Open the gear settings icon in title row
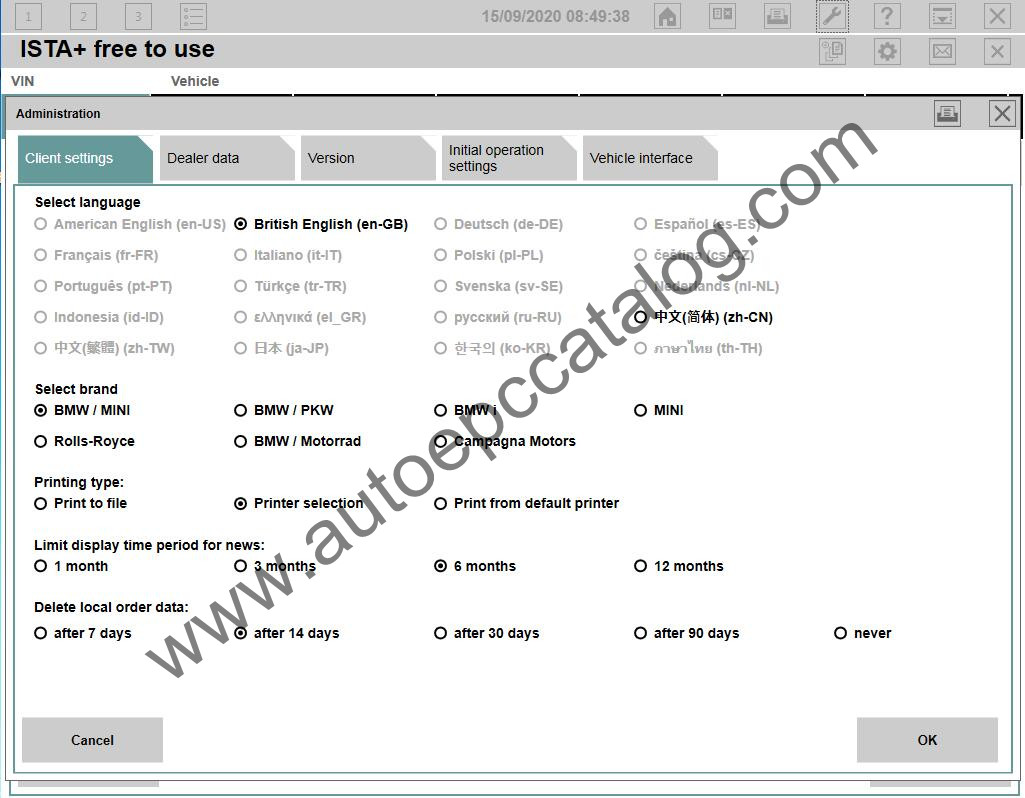Screen dimensions: 1025x798 (887, 51)
